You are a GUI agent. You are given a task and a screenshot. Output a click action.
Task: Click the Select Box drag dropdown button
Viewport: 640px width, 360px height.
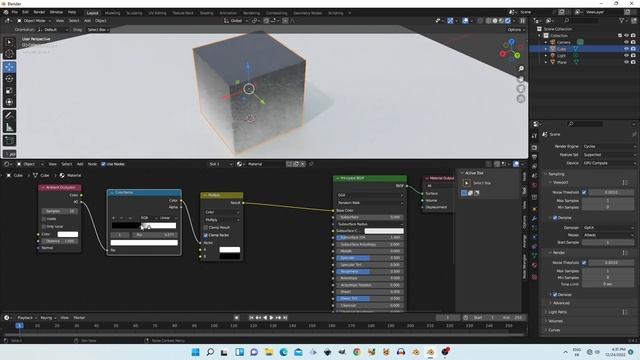tap(97, 30)
